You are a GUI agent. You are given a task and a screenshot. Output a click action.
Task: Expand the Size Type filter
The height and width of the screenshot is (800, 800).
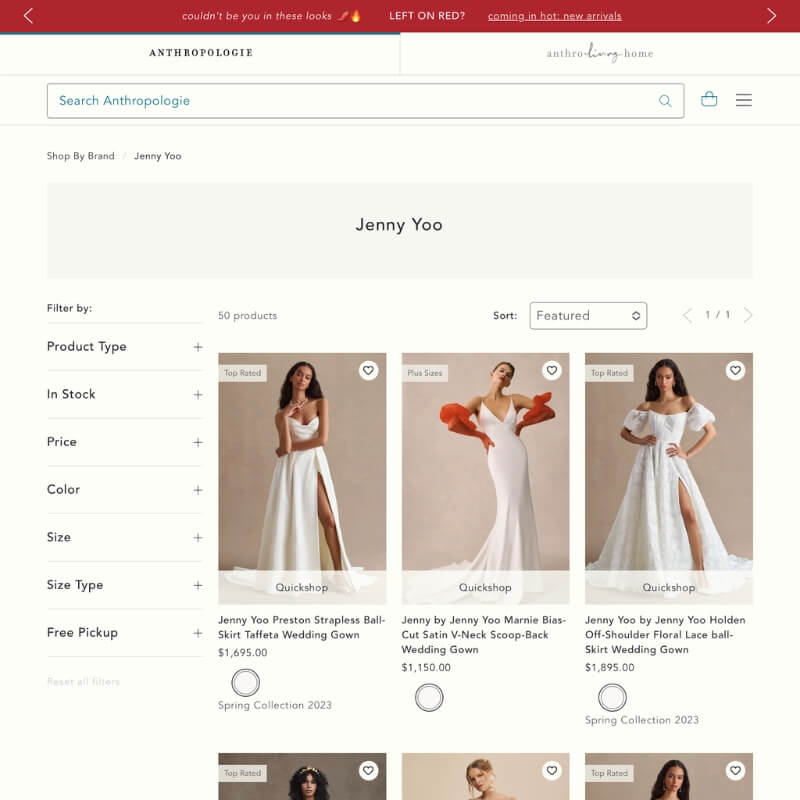(x=125, y=585)
